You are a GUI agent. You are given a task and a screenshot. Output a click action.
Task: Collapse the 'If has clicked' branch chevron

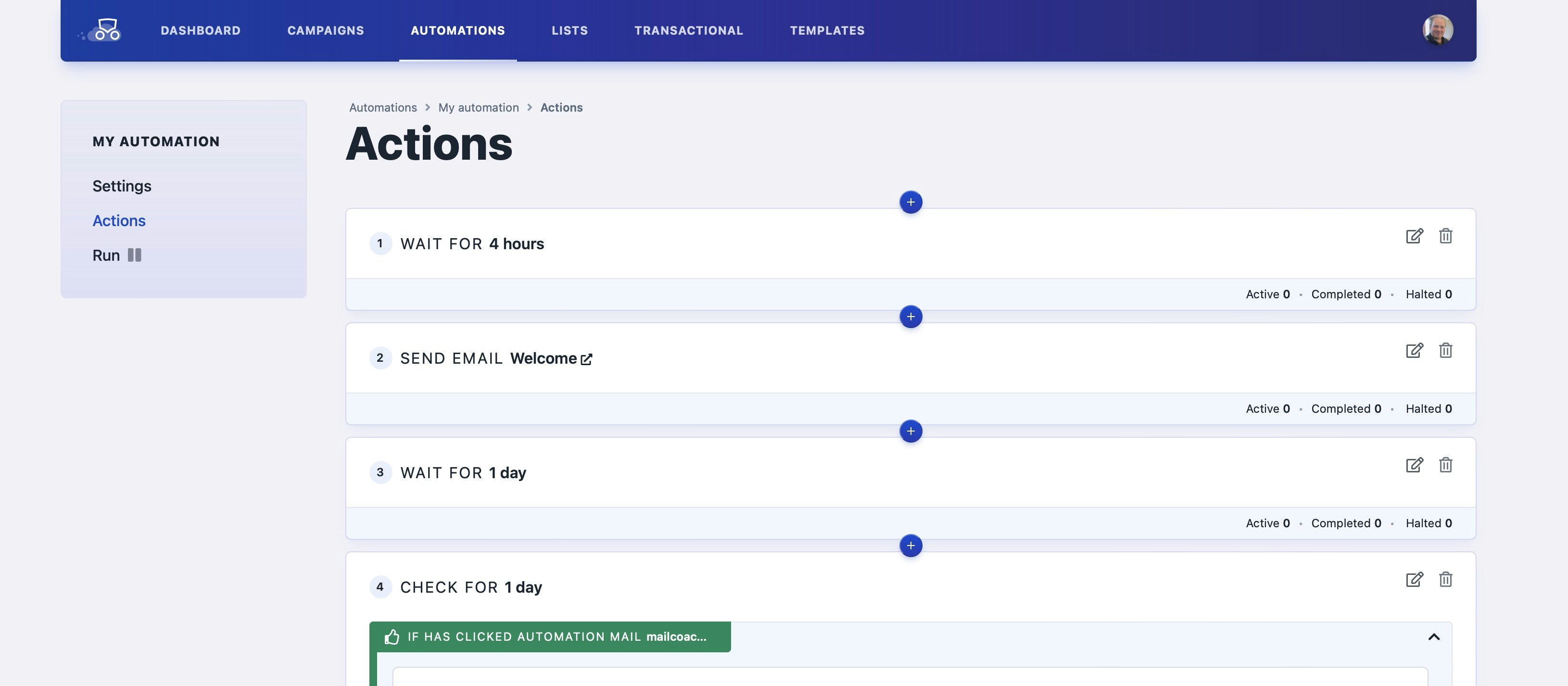(1433, 637)
